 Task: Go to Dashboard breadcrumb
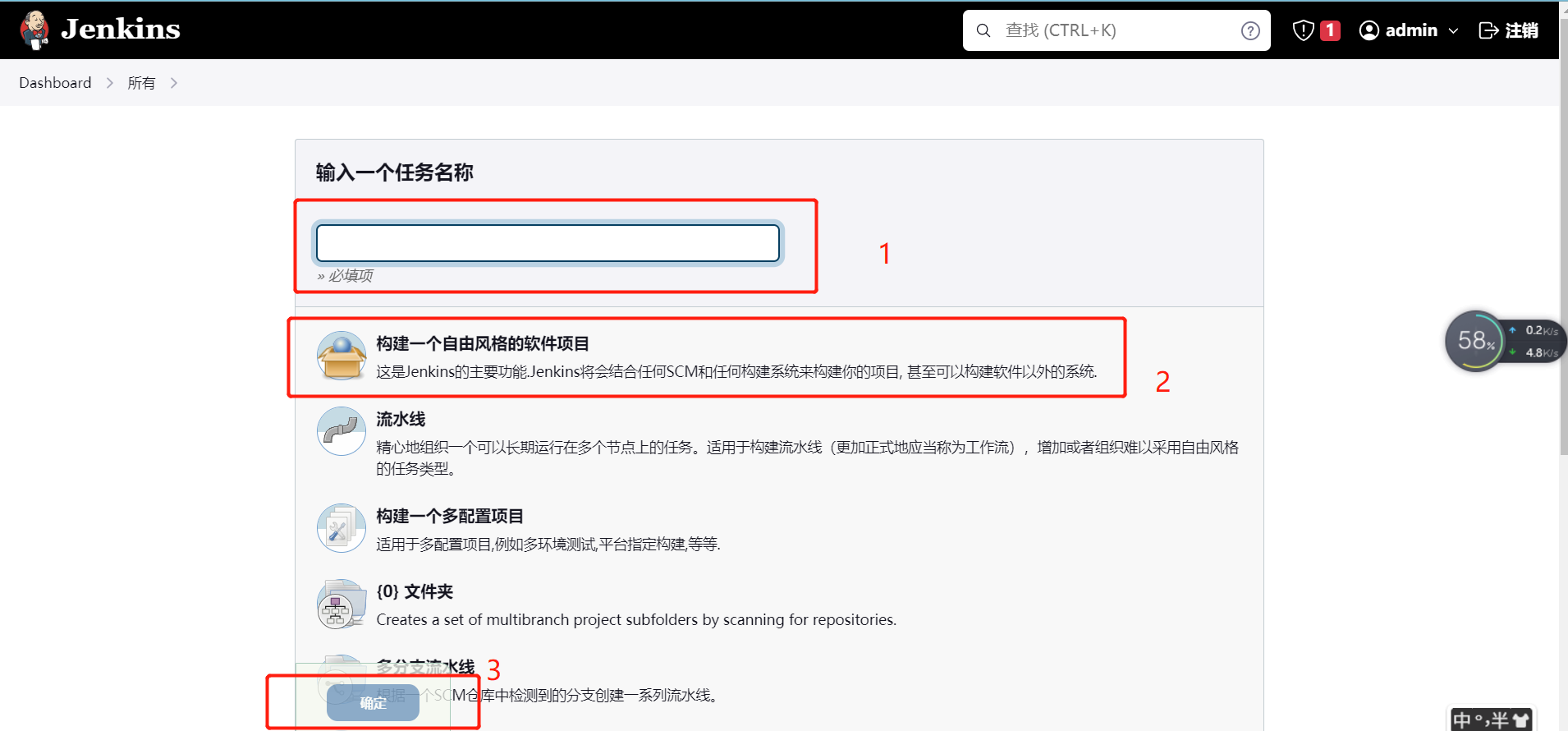55,83
